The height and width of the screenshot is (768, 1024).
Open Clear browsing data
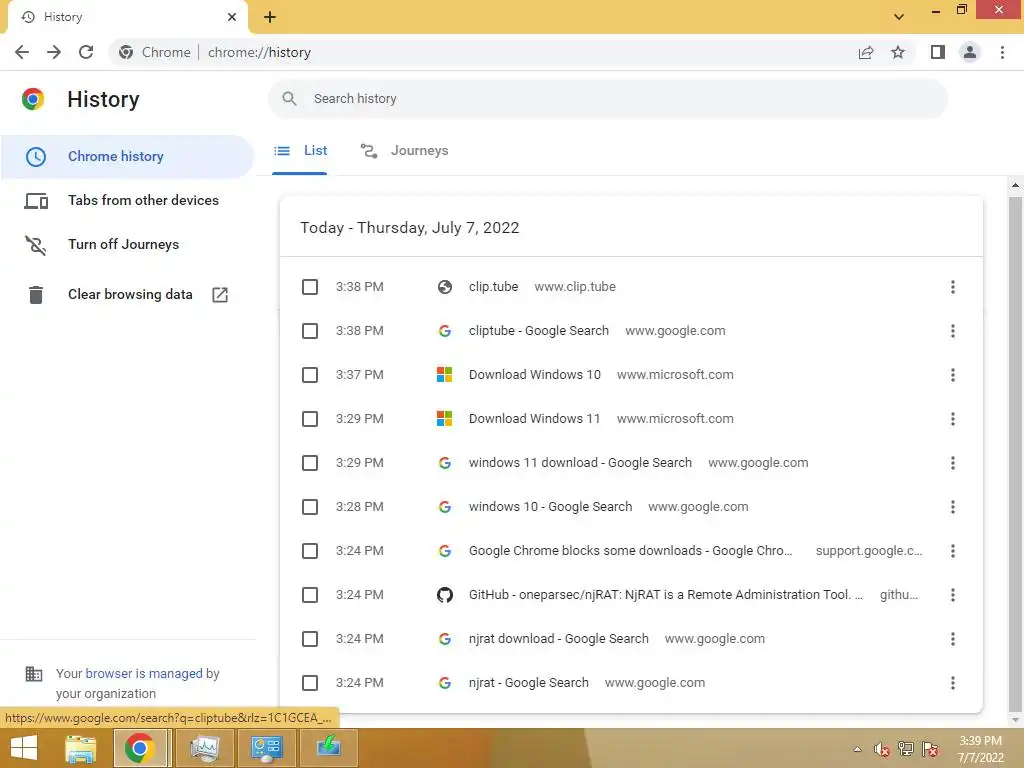click(127, 295)
